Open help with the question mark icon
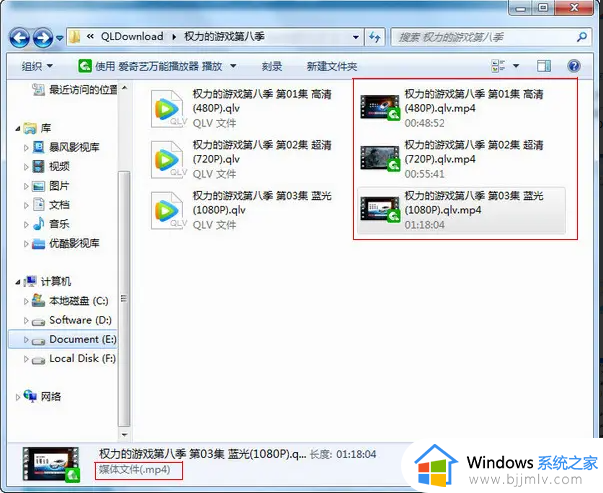603x493 pixels. click(x=573, y=66)
